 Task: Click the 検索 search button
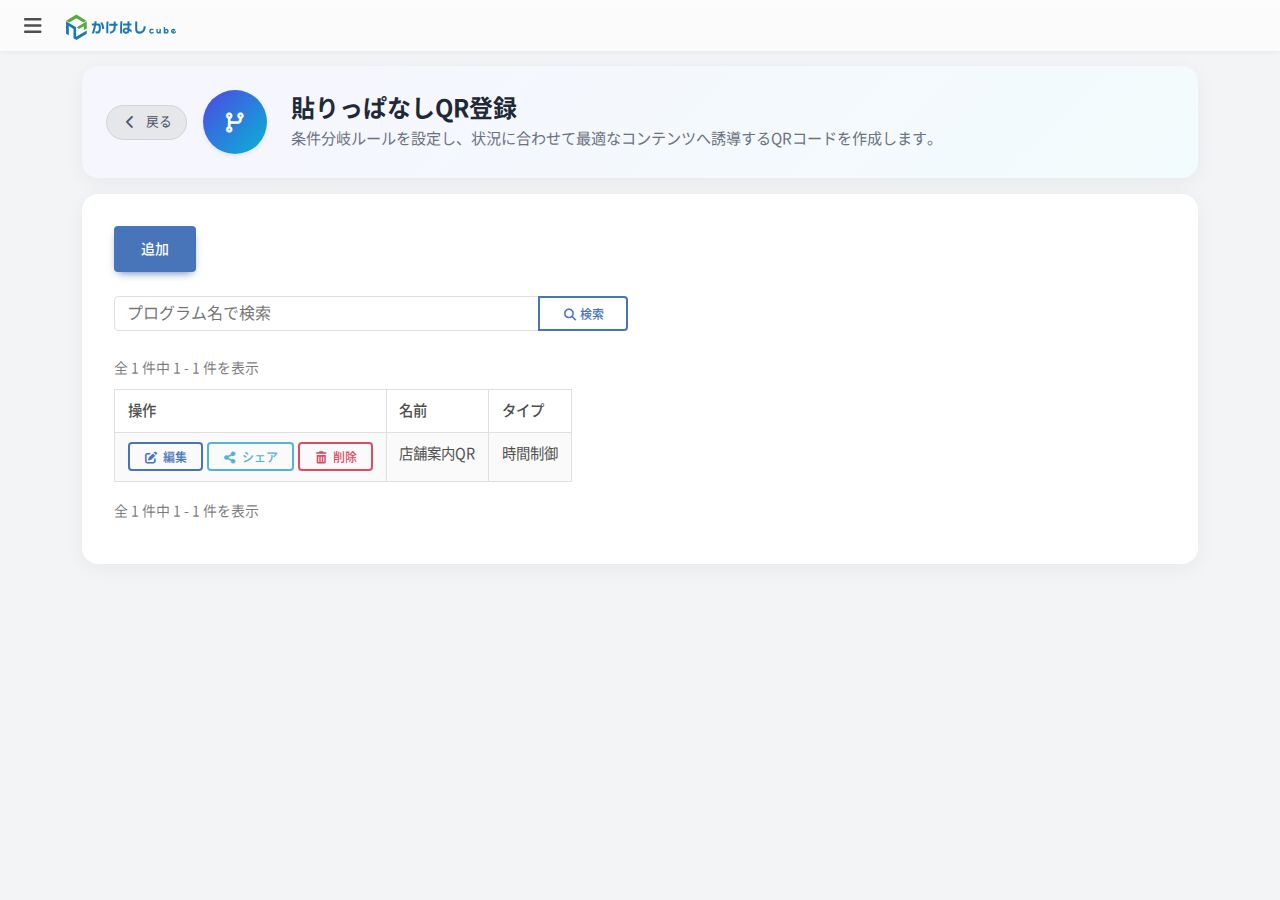[x=583, y=313]
